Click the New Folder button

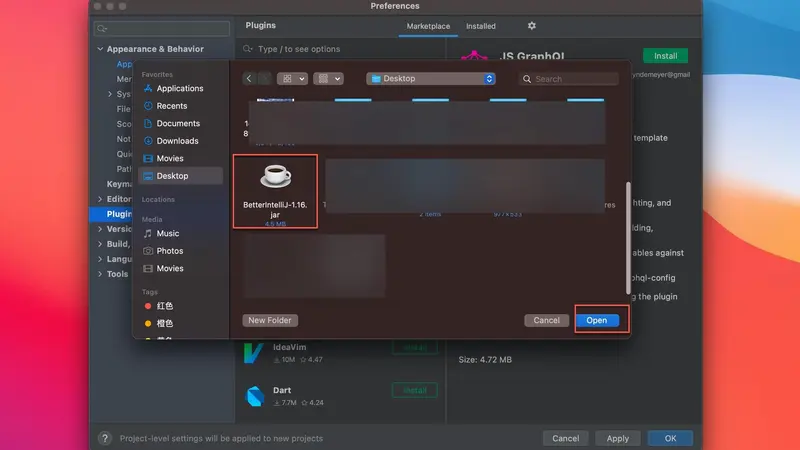point(270,320)
